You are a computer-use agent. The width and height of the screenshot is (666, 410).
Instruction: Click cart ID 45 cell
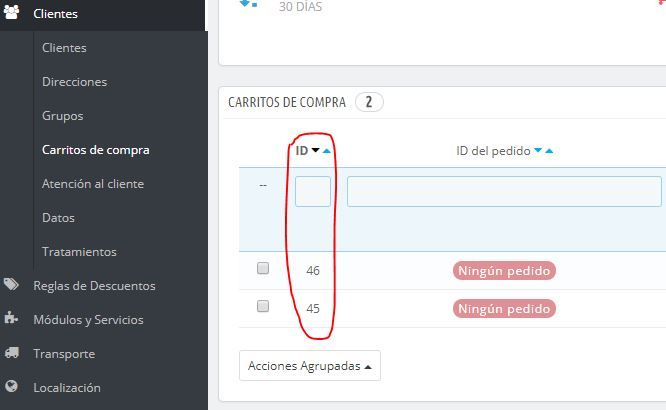click(x=313, y=308)
